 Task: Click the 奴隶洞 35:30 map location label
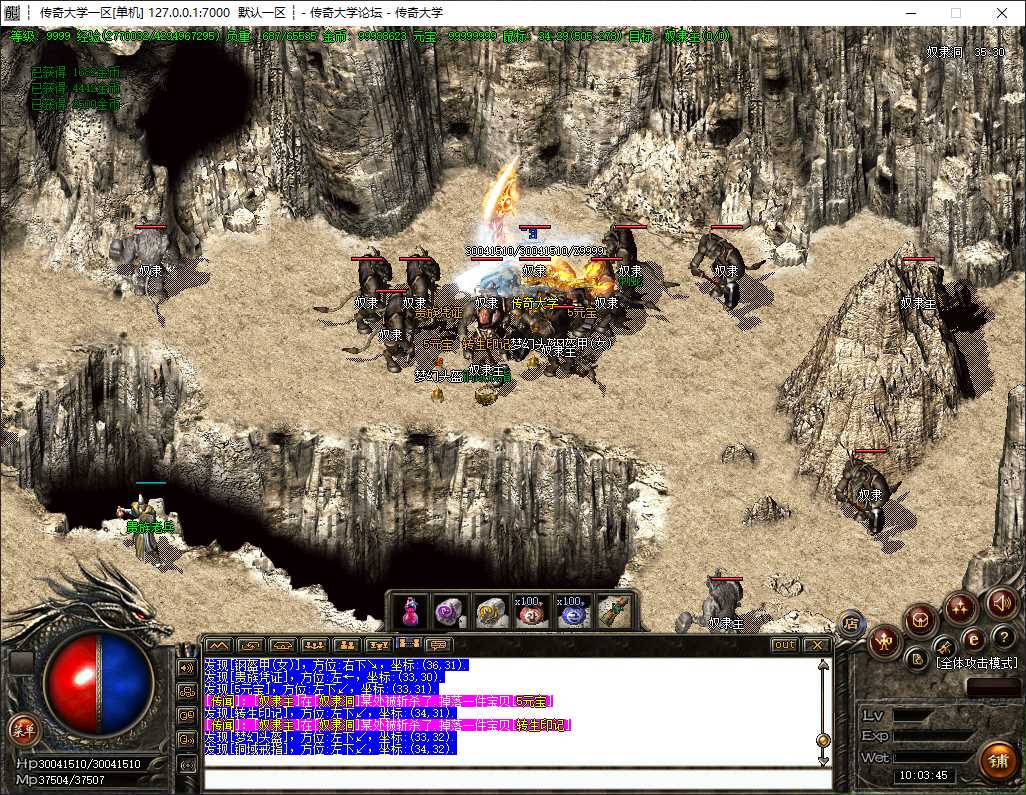965,52
